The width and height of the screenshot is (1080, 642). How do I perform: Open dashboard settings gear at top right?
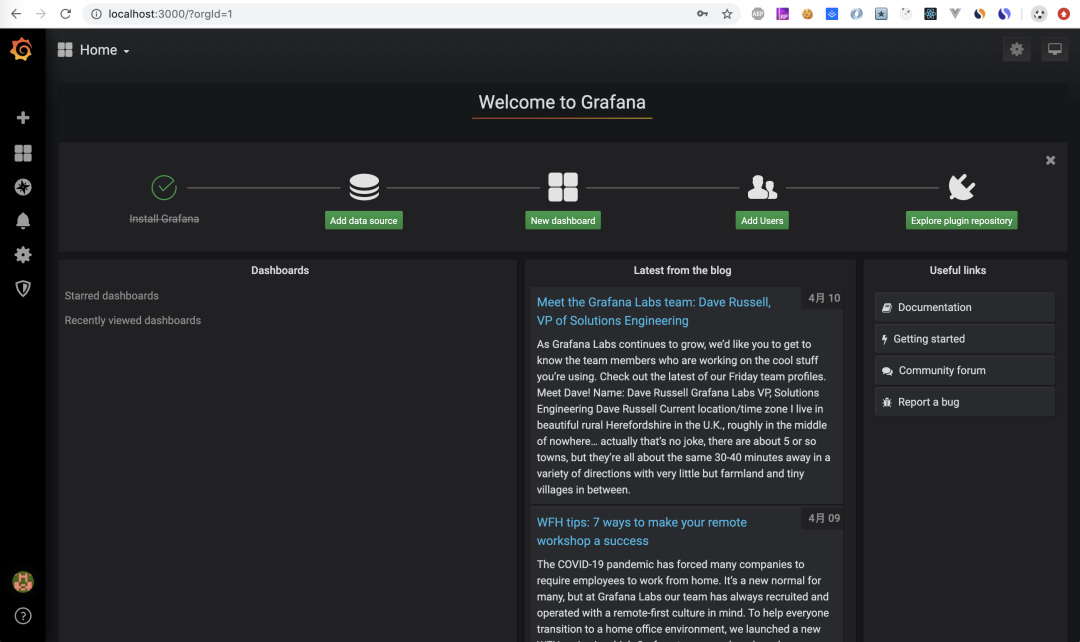(x=1017, y=50)
